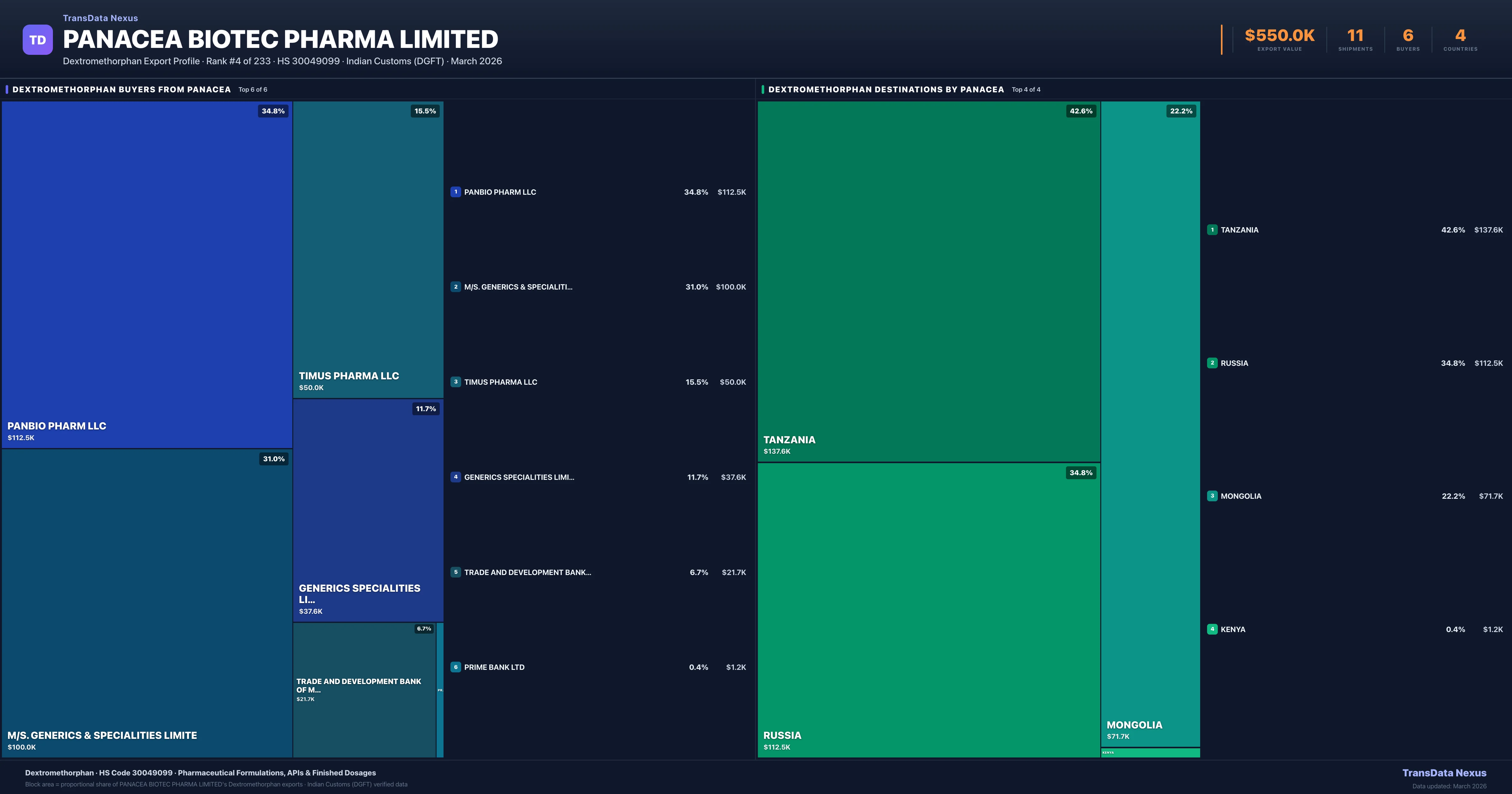
Task: Click the $550.0K export value stat
Action: click(1280, 36)
